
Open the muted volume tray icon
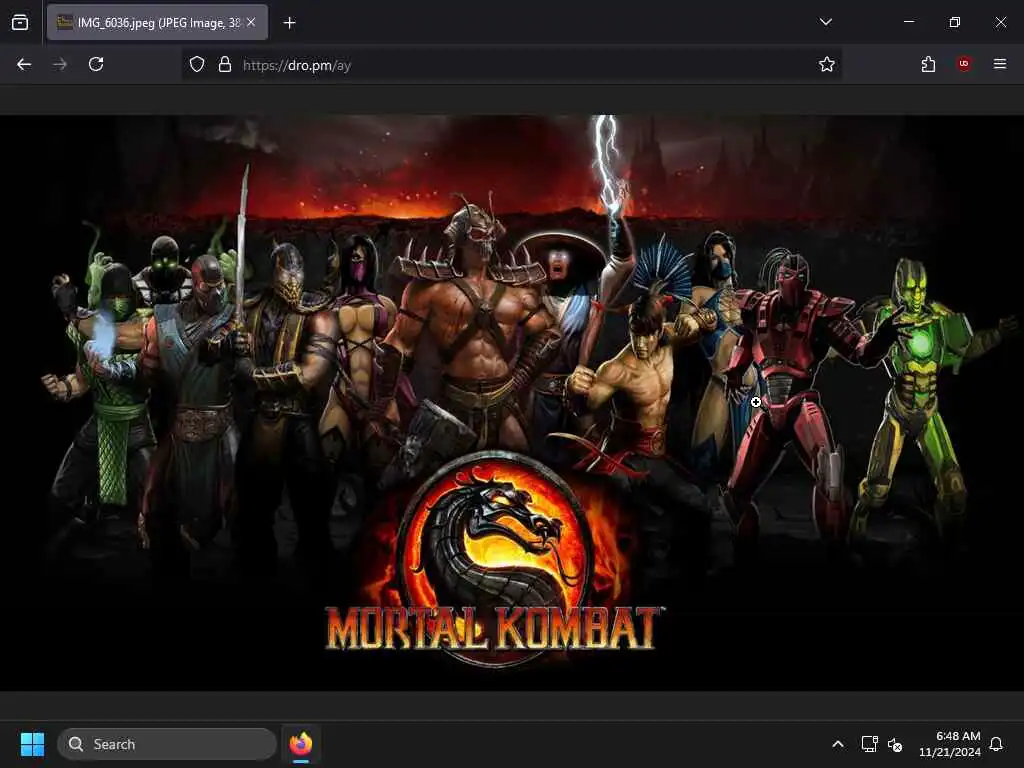tap(895, 744)
